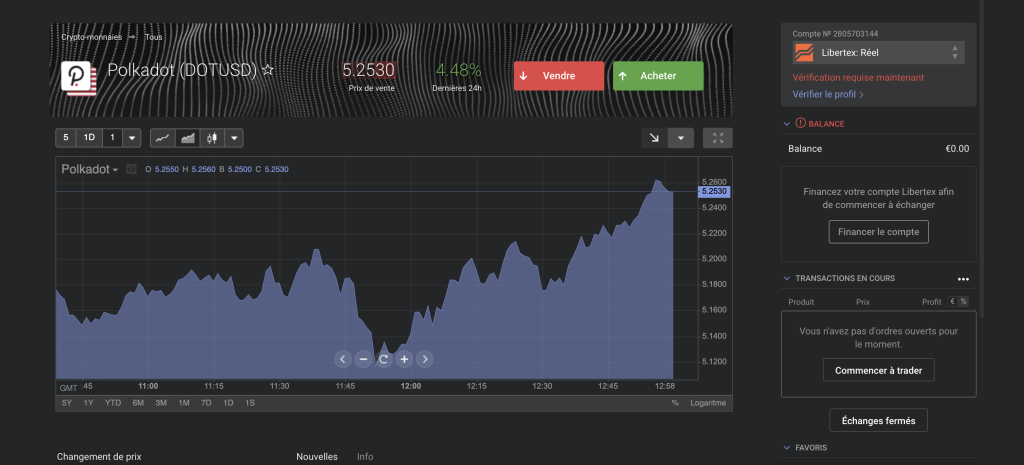The height and width of the screenshot is (465, 1024).
Task: Open Échanges fermés
Action: pos(878,421)
